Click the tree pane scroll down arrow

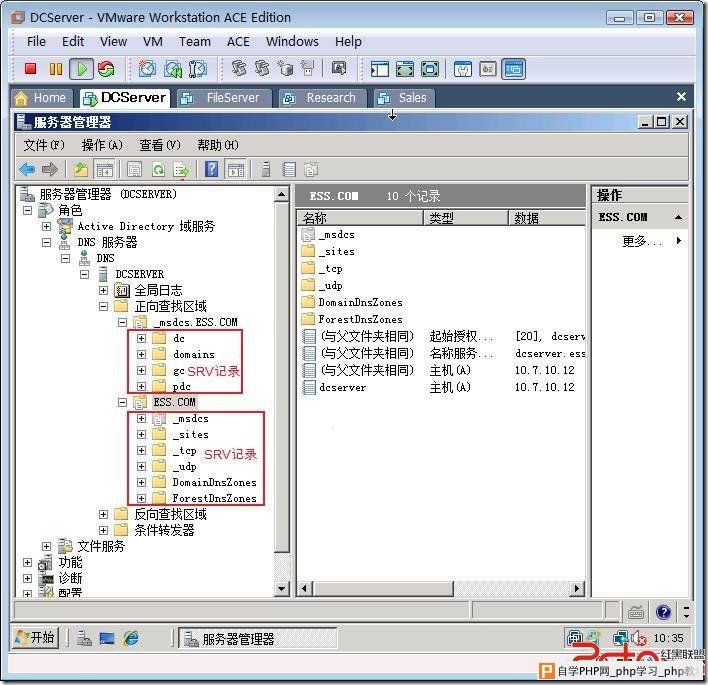[x=282, y=588]
